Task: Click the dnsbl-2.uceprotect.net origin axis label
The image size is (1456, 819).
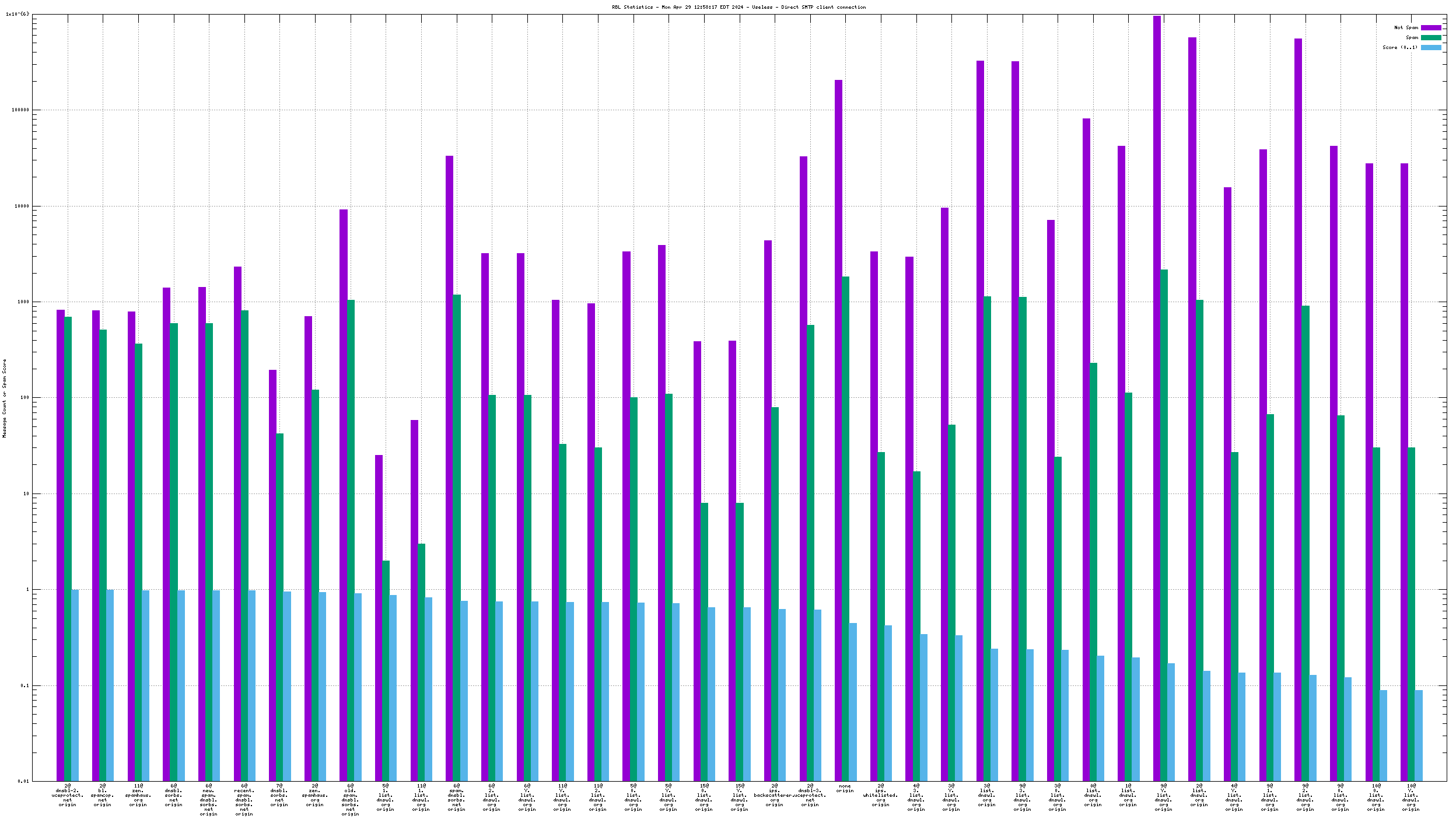Action: (68, 795)
